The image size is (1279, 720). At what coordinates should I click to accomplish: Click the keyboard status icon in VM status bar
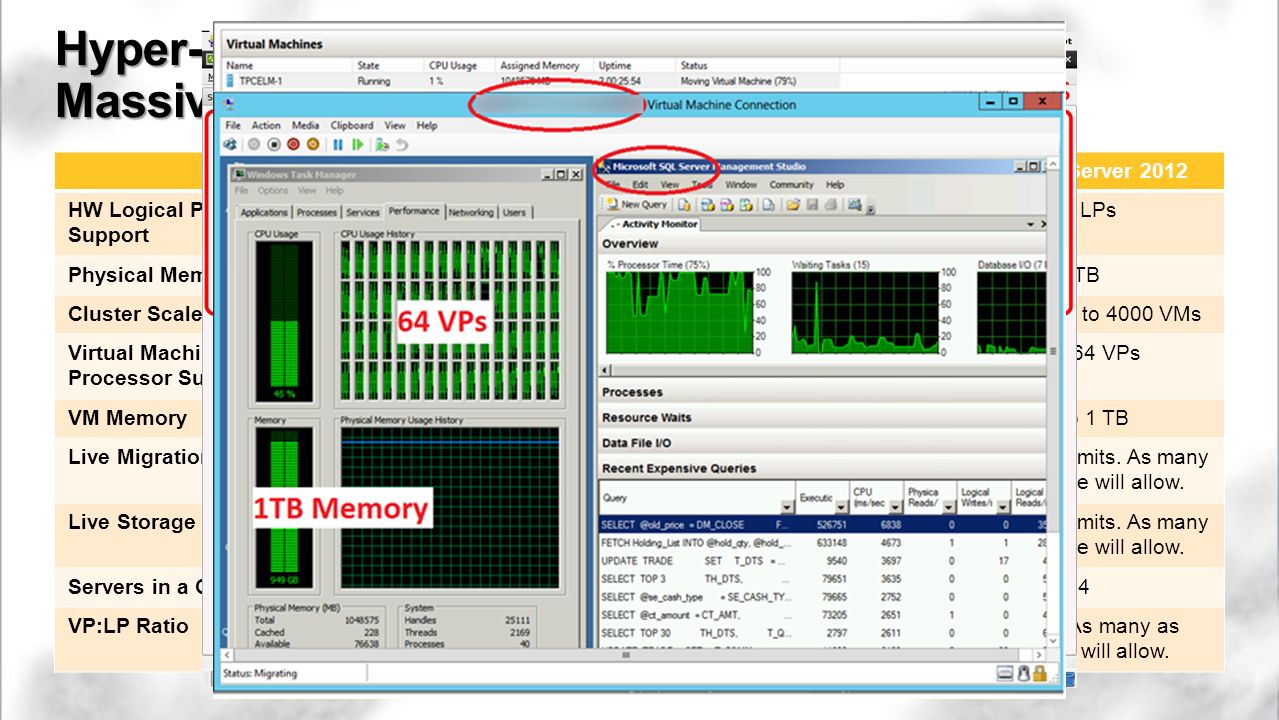(x=1005, y=674)
